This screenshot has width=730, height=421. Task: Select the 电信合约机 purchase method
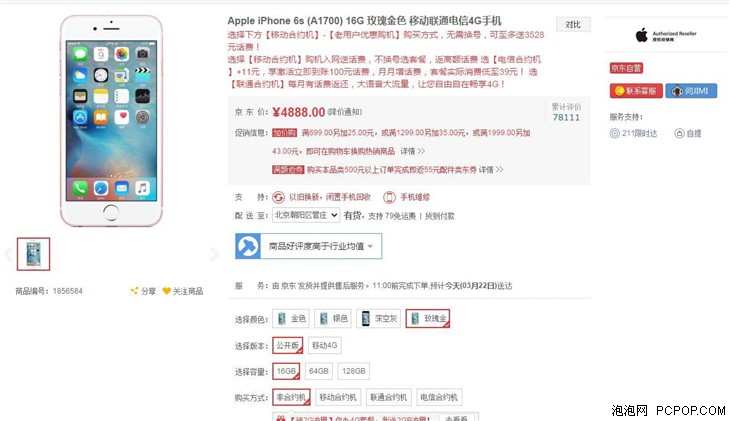tap(439, 397)
